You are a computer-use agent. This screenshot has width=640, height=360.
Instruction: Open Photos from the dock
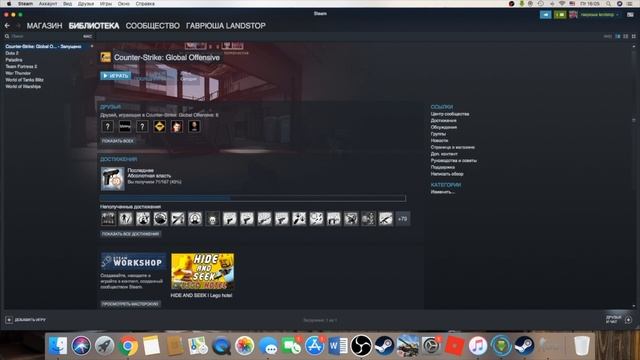point(244,346)
